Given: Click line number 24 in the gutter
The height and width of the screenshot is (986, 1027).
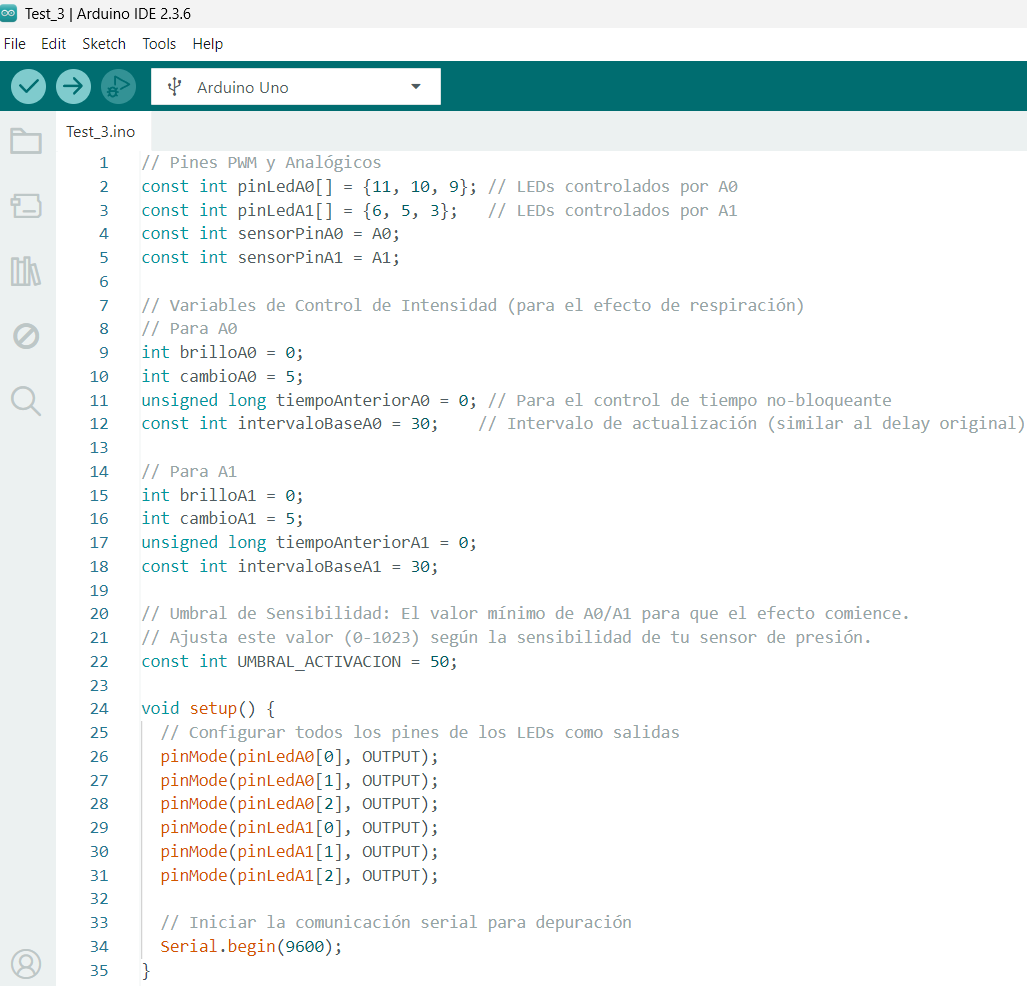Looking at the screenshot, I should pyautogui.click(x=99, y=709).
